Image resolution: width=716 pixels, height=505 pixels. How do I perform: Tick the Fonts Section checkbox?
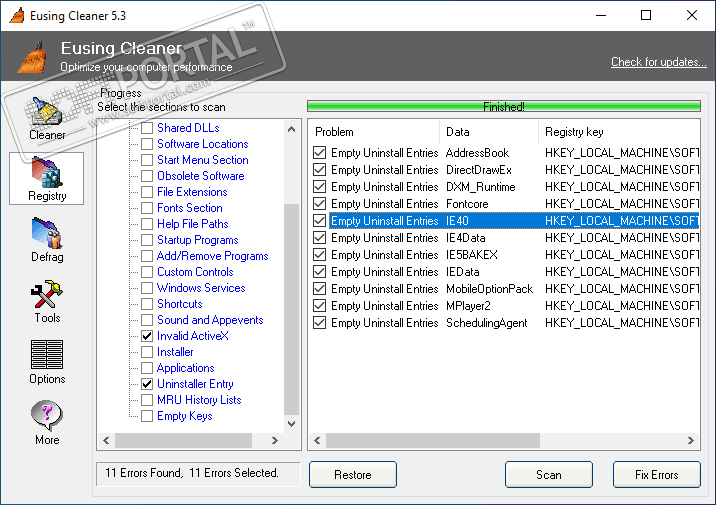147,208
